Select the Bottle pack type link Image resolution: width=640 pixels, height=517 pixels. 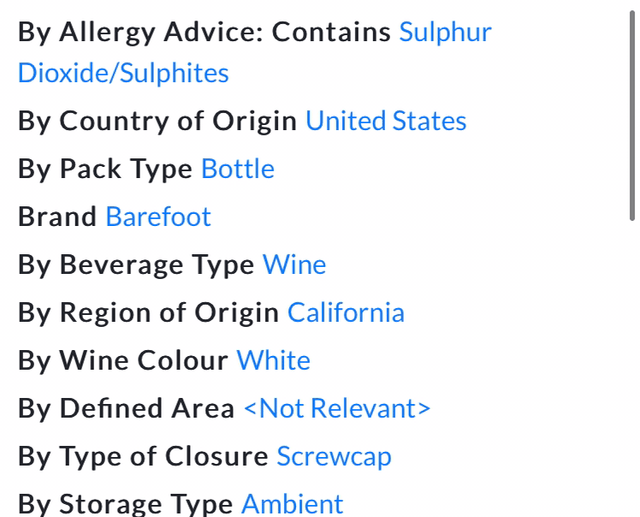[238, 169]
